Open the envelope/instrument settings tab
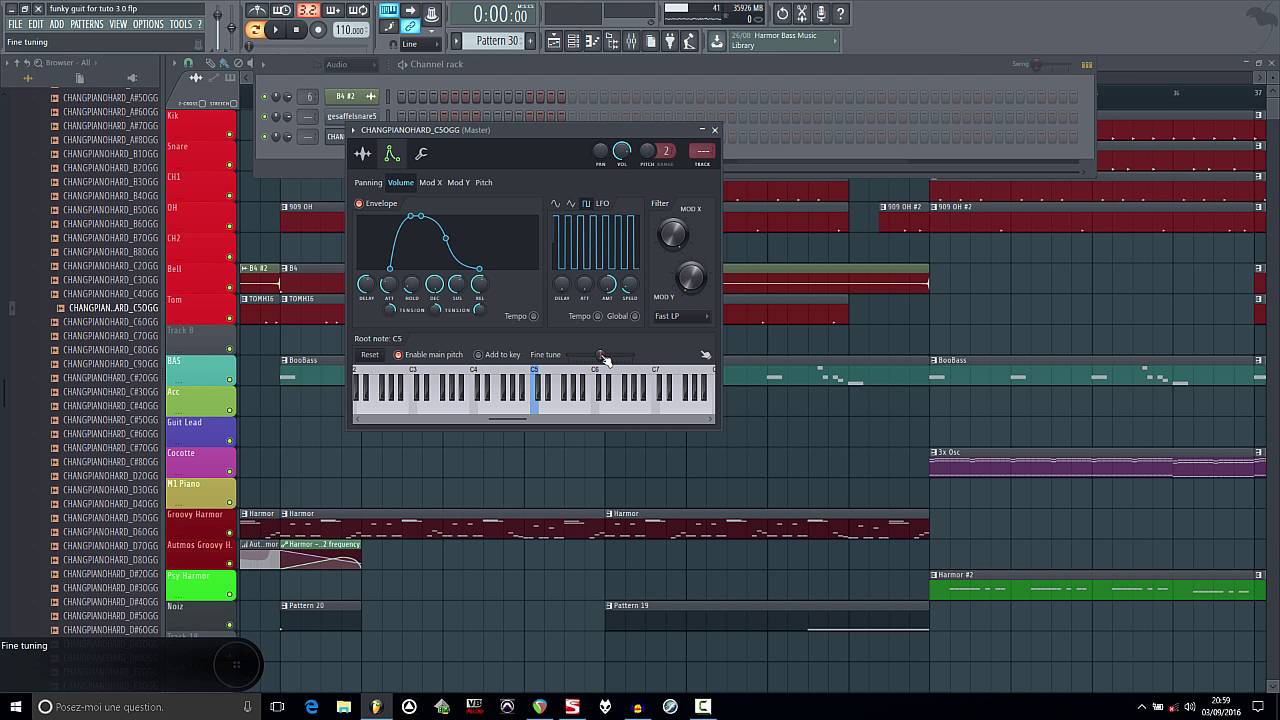The width and height of the screenshot is (1280, 720). (x=392, y=154)
